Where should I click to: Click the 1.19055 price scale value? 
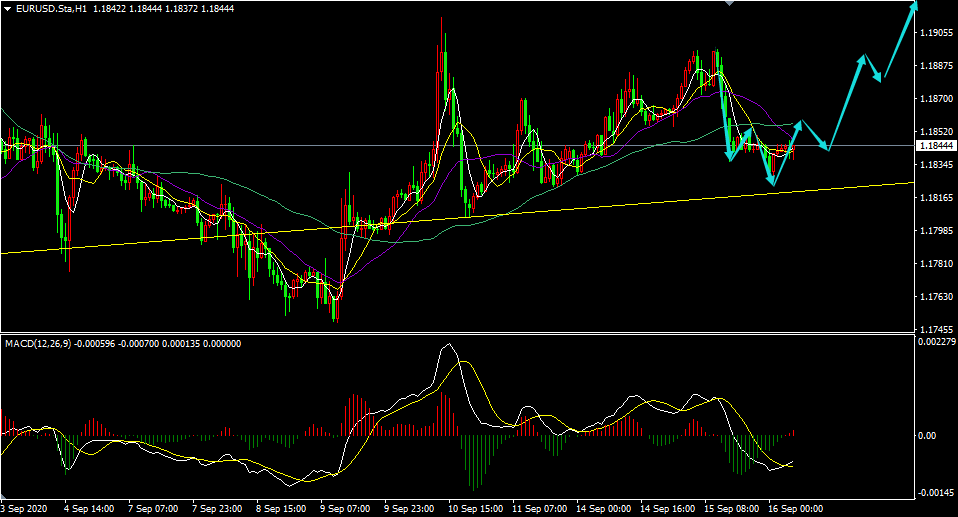[x=937, y=33]
